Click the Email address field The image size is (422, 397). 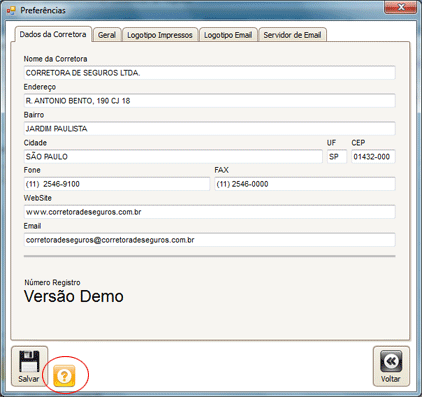point(209,240)
